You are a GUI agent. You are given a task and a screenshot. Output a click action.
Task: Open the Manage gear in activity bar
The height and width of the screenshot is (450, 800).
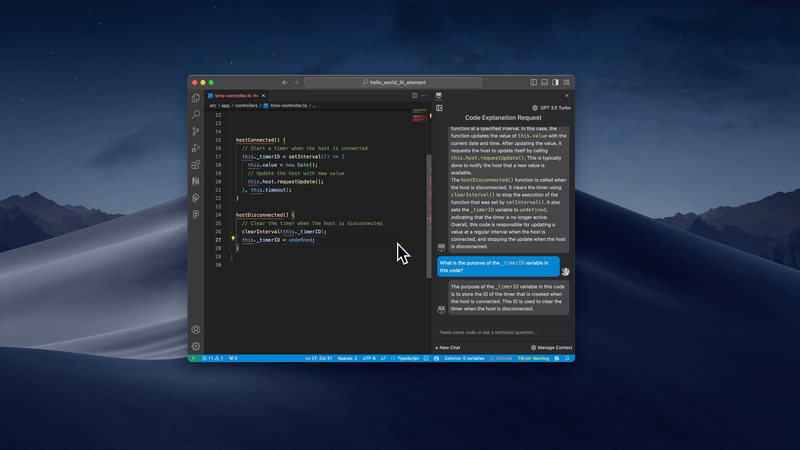click(196, 346)
